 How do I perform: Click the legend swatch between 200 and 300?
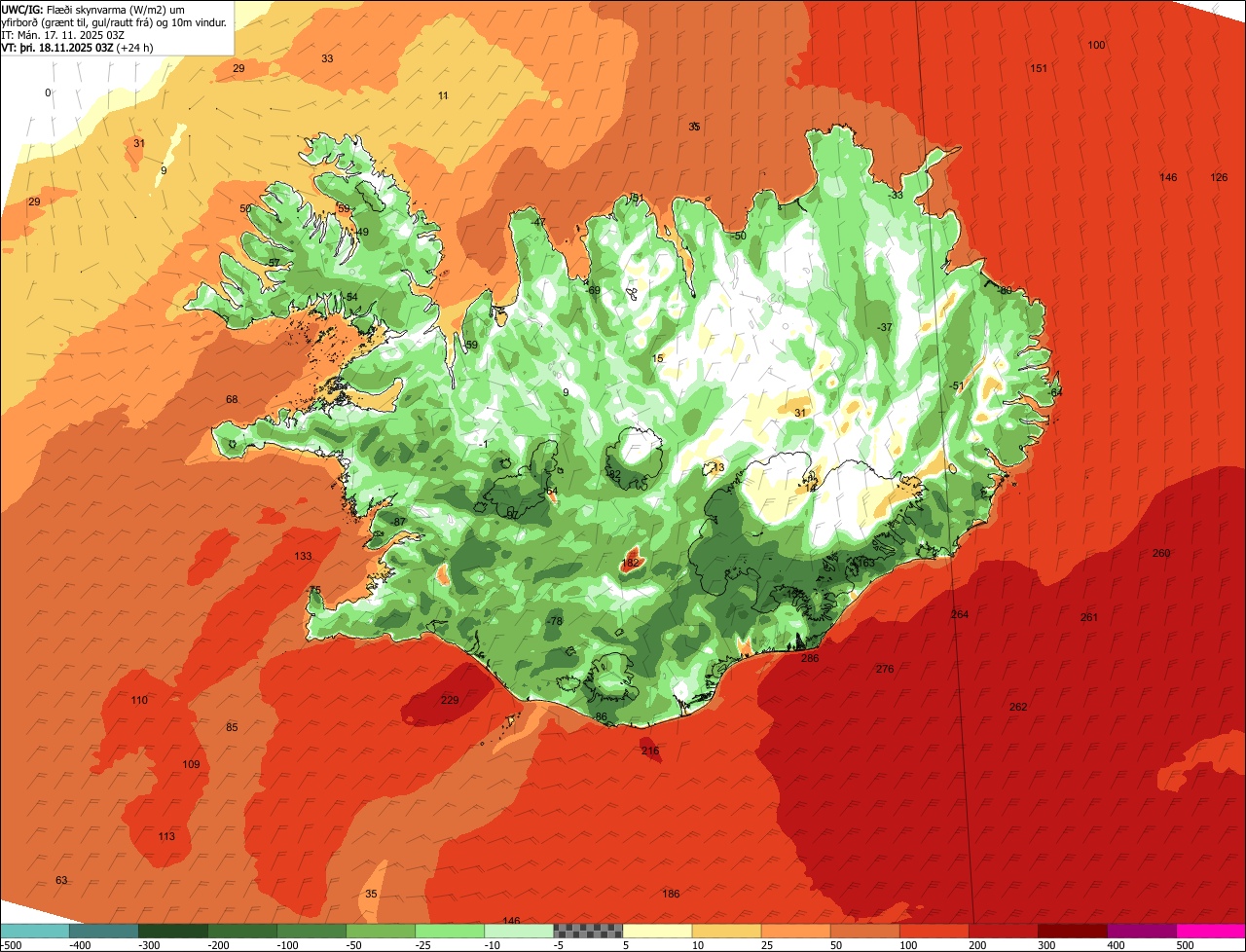tap(1003, 931)
